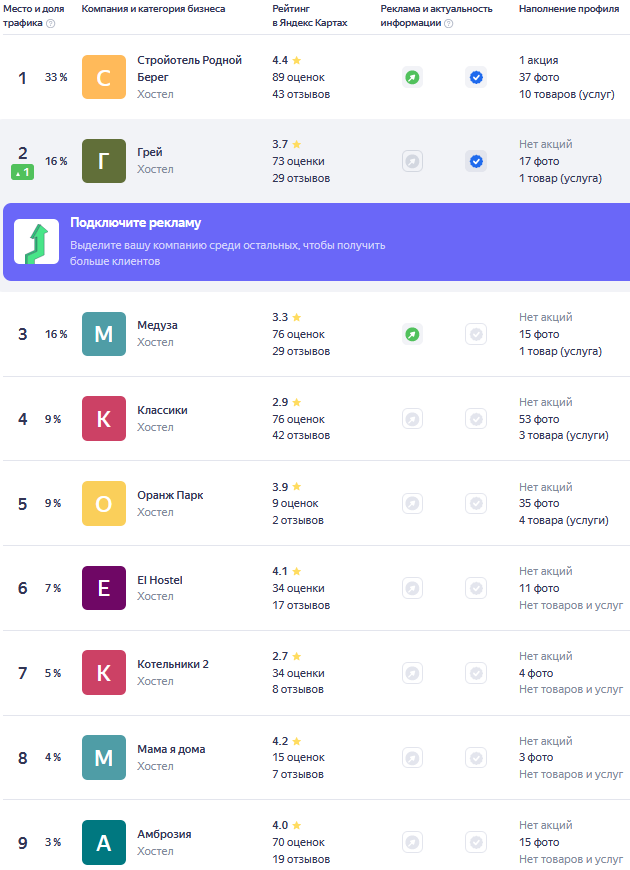The image size is (630, 870).
Task: Click green arrow icon in Подключите рекламу banner
Action: pos(37,241)
